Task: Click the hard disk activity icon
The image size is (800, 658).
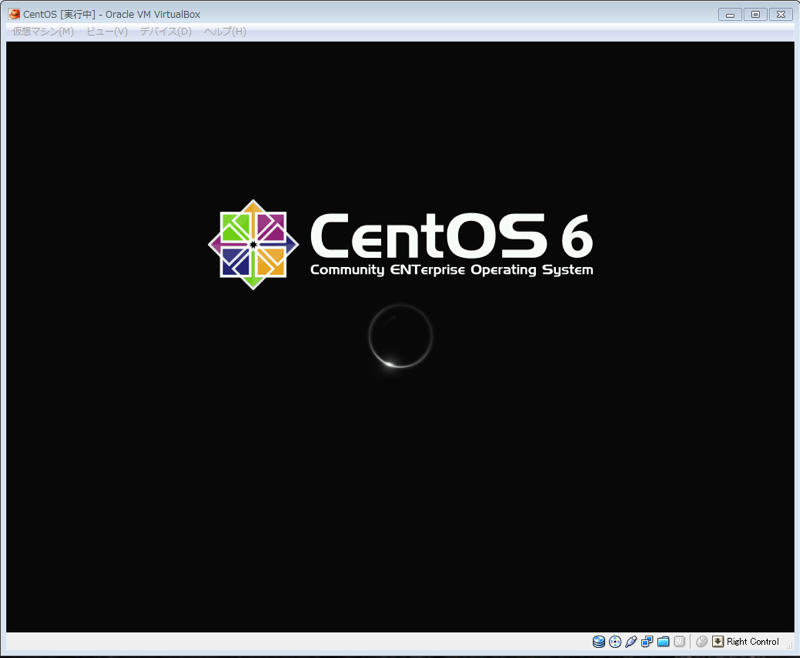Action: [x=599, y=642]
